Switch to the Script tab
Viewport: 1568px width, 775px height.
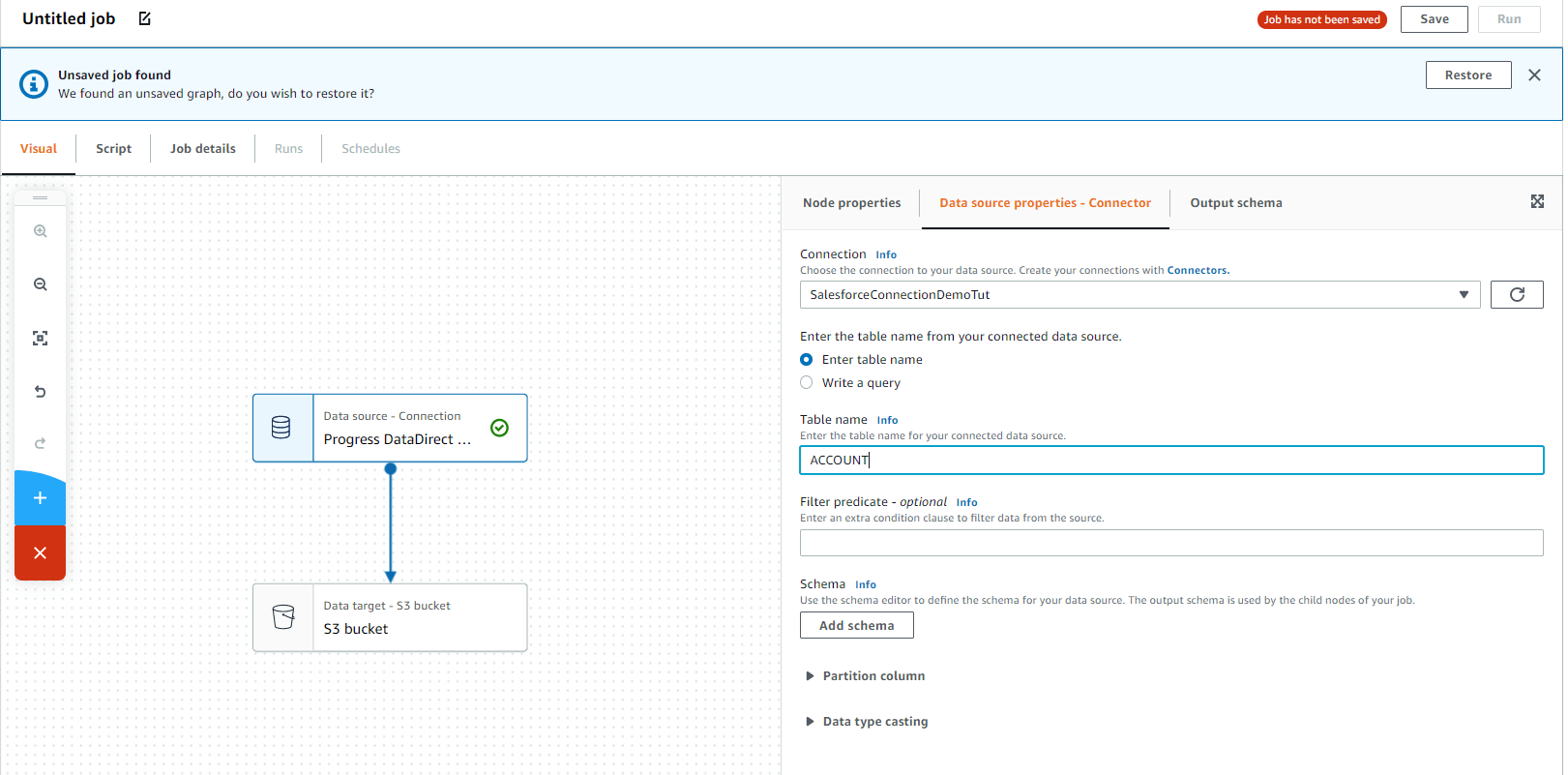click(113, 149)
